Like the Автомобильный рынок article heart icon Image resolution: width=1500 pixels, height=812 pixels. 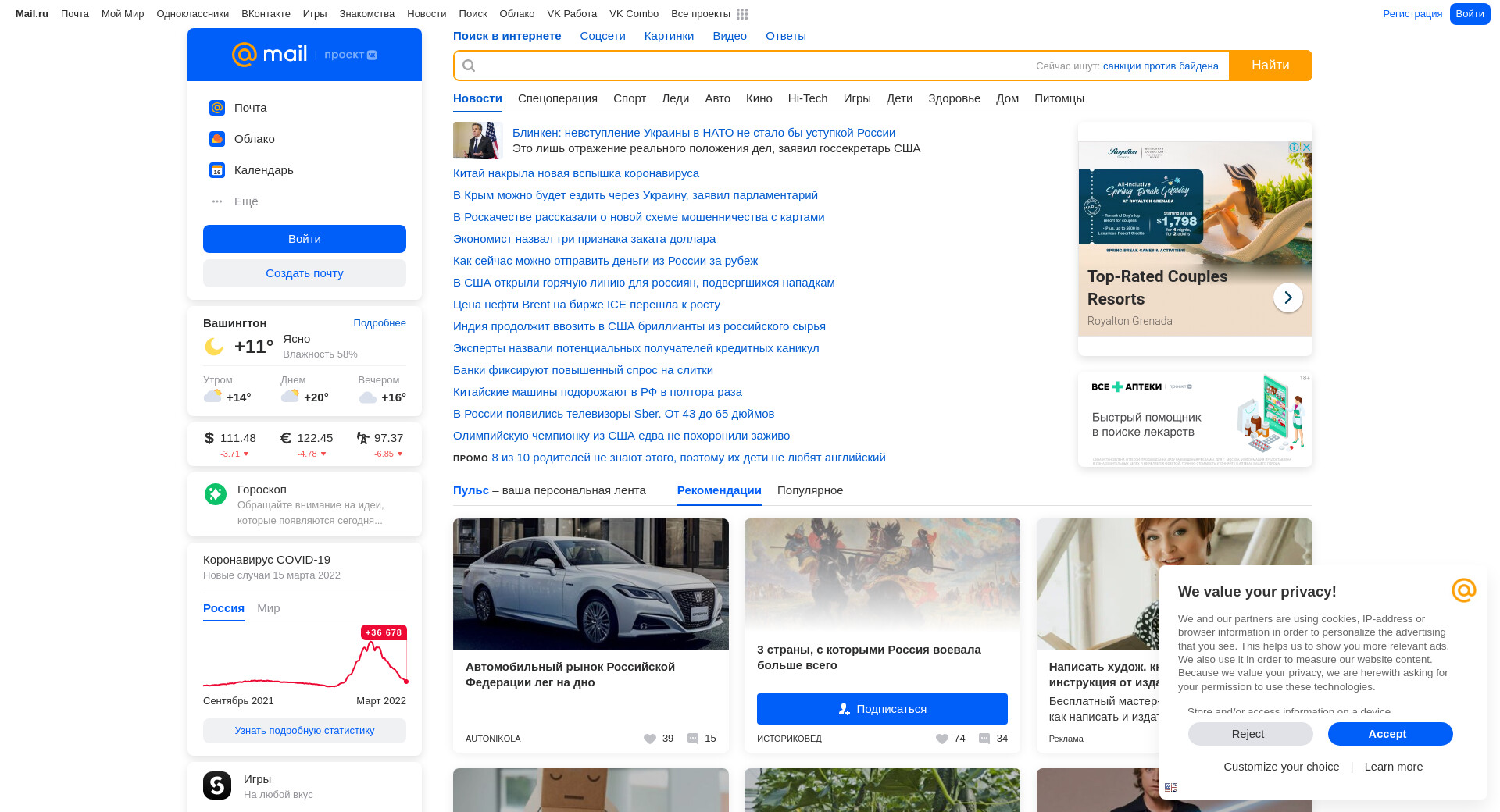(x=649, y=739)
